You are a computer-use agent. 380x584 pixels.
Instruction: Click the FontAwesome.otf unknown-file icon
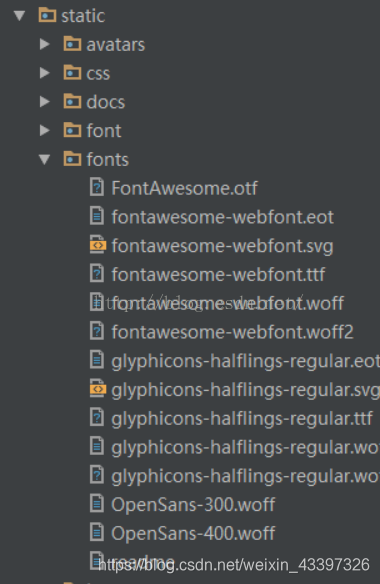pos(97,187)
